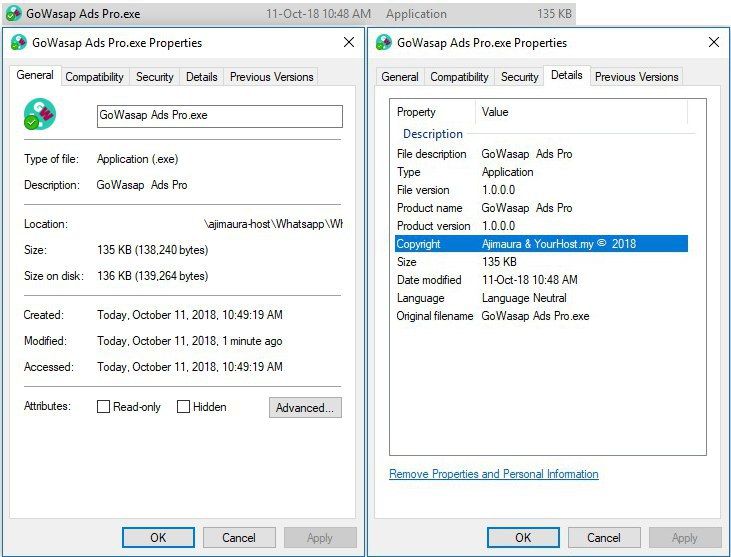Viewport: 731px width, 557px height.
Task: Open Advanced attributes dialog
Action: coord(305,408)
